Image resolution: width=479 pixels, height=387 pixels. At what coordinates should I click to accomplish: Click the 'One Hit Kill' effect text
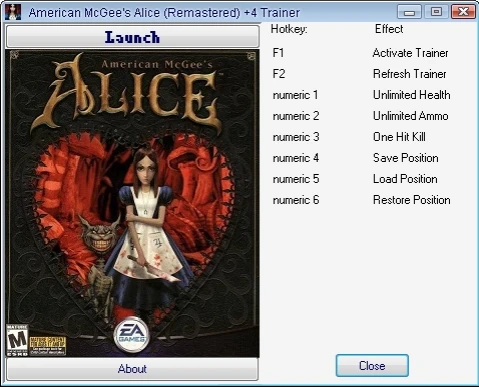pos(399,137)
